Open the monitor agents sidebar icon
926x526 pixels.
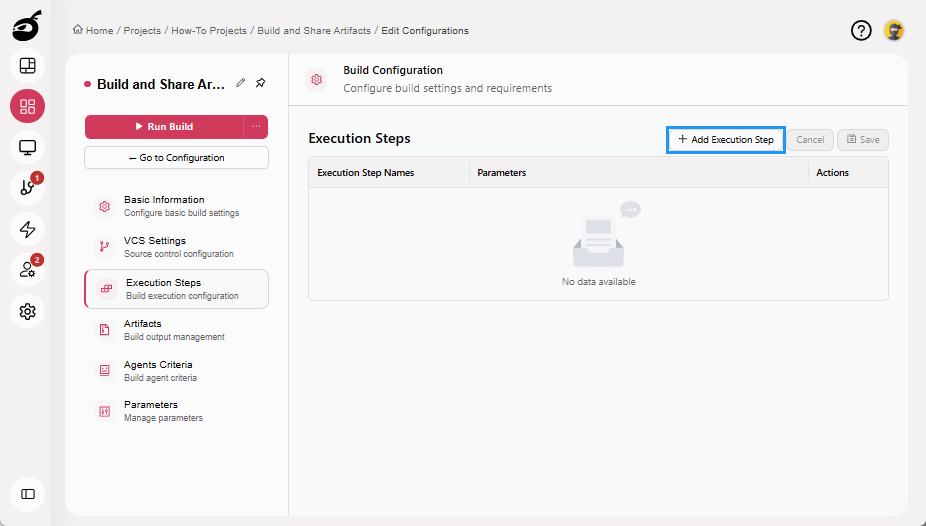pos(27,147)
